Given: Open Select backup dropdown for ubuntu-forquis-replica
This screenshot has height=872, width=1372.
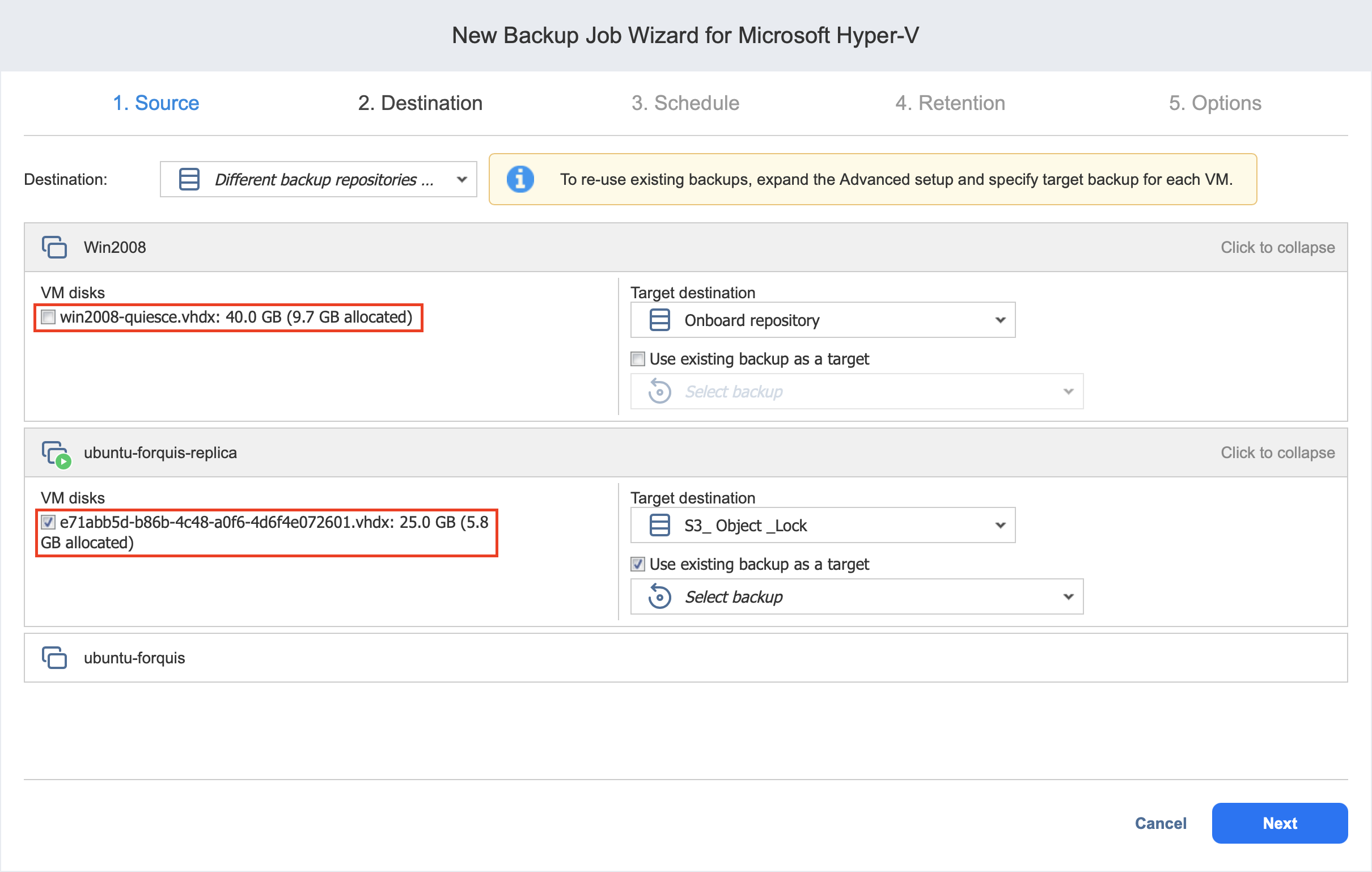Looking at the screenshot, I should (1068, 597).
